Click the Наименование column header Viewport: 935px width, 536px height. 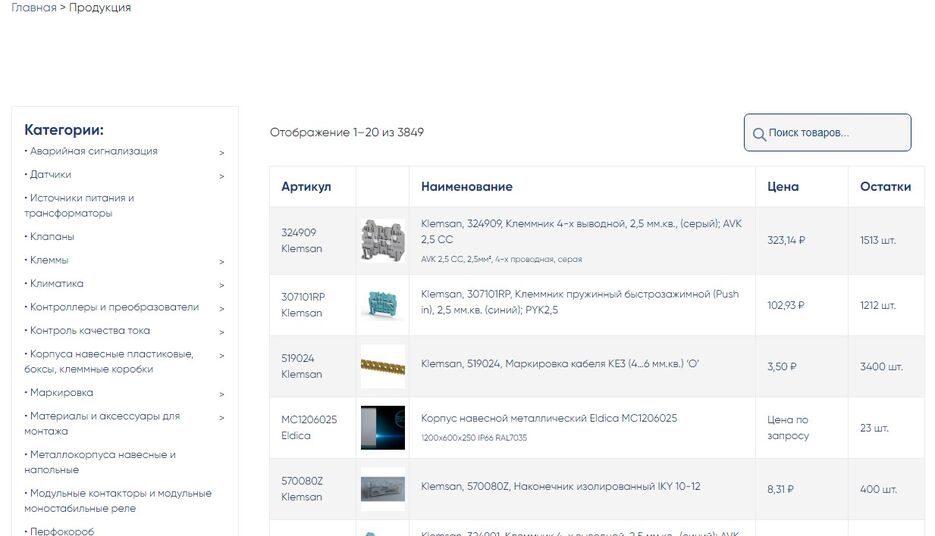[x=466, y=187]
